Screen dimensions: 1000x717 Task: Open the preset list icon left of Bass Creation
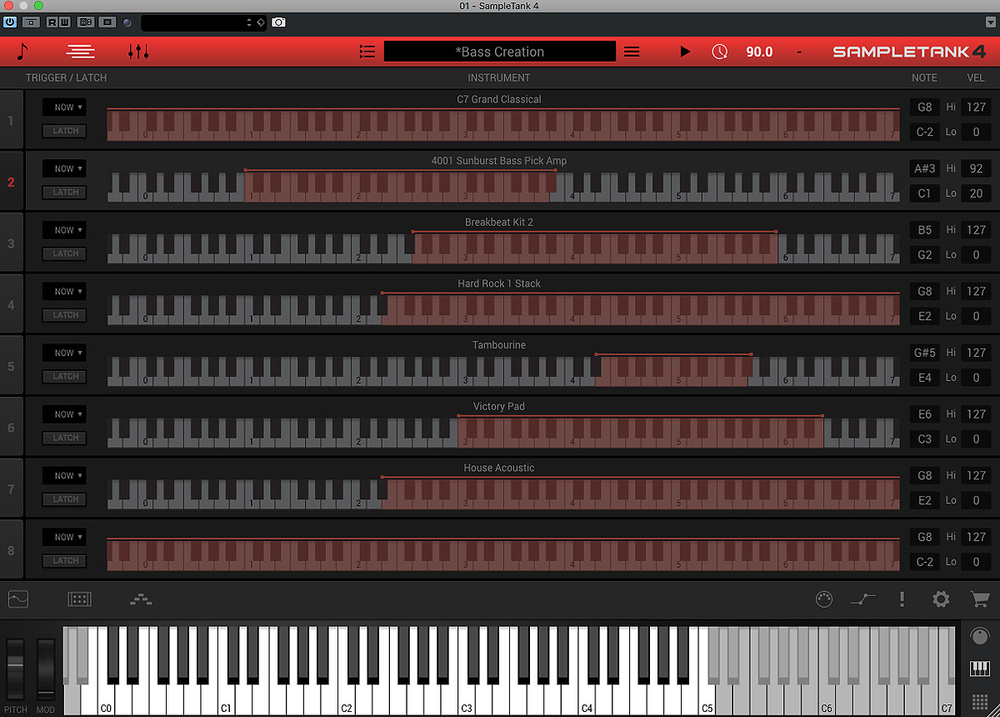[x=367, y=52]
